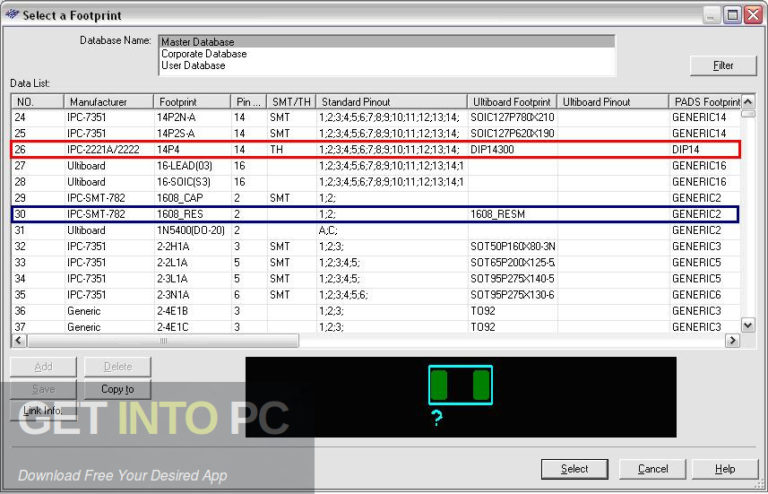Sort by the NO. column header
The height and width of the screenshot is (494, 768).
(38, 102)
